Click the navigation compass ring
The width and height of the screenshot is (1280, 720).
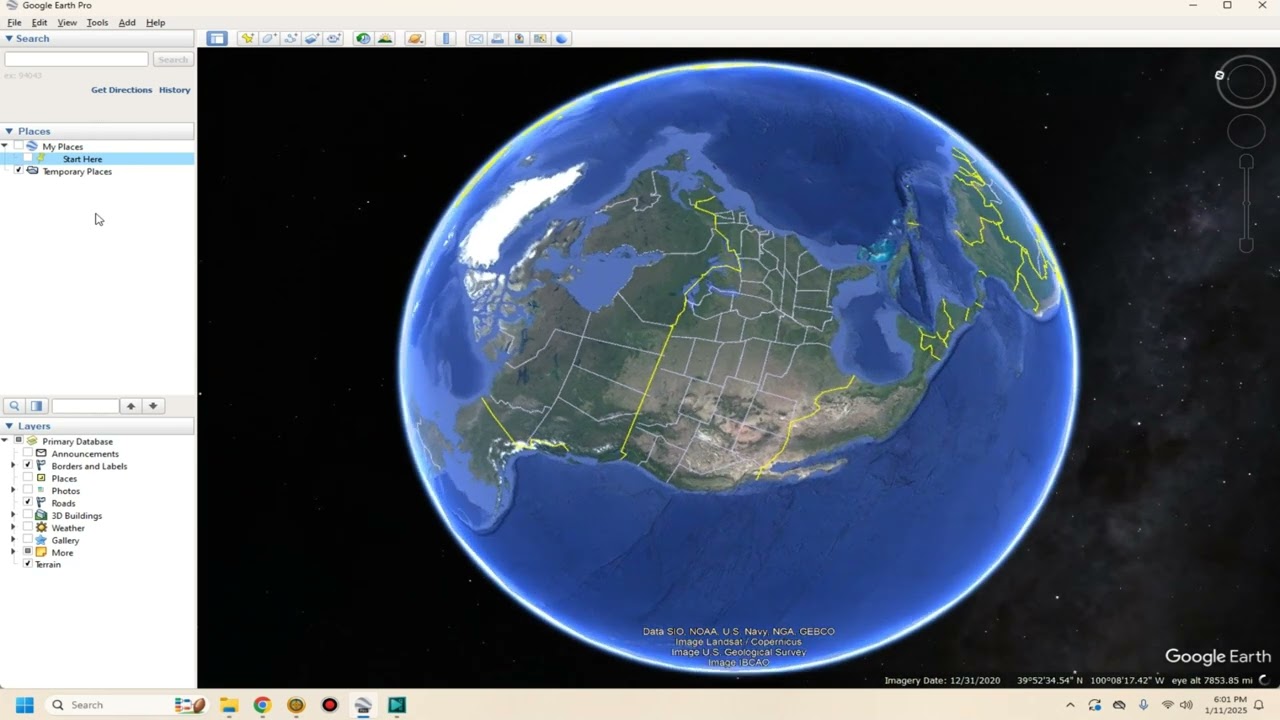[1246, 82]
